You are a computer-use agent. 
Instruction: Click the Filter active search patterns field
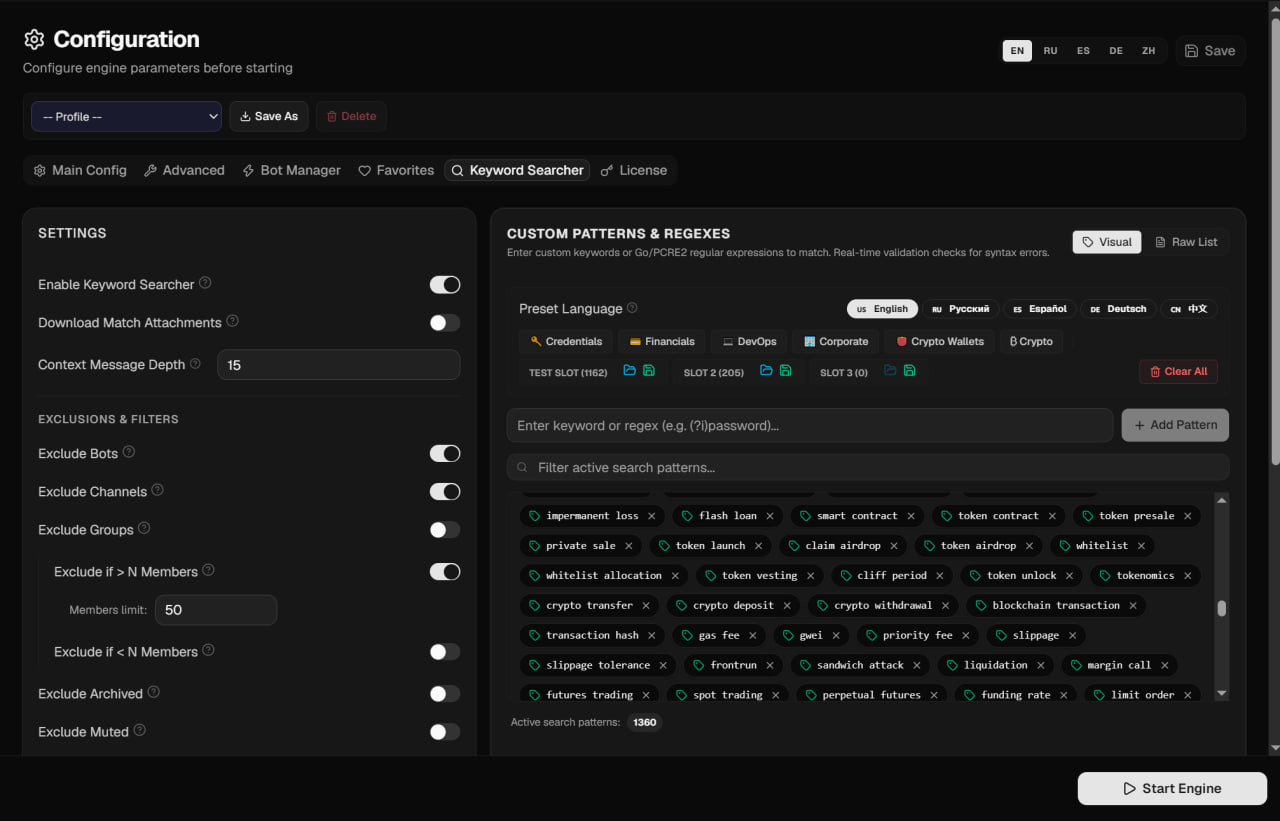pyautogui.click(x=868, y=467)
